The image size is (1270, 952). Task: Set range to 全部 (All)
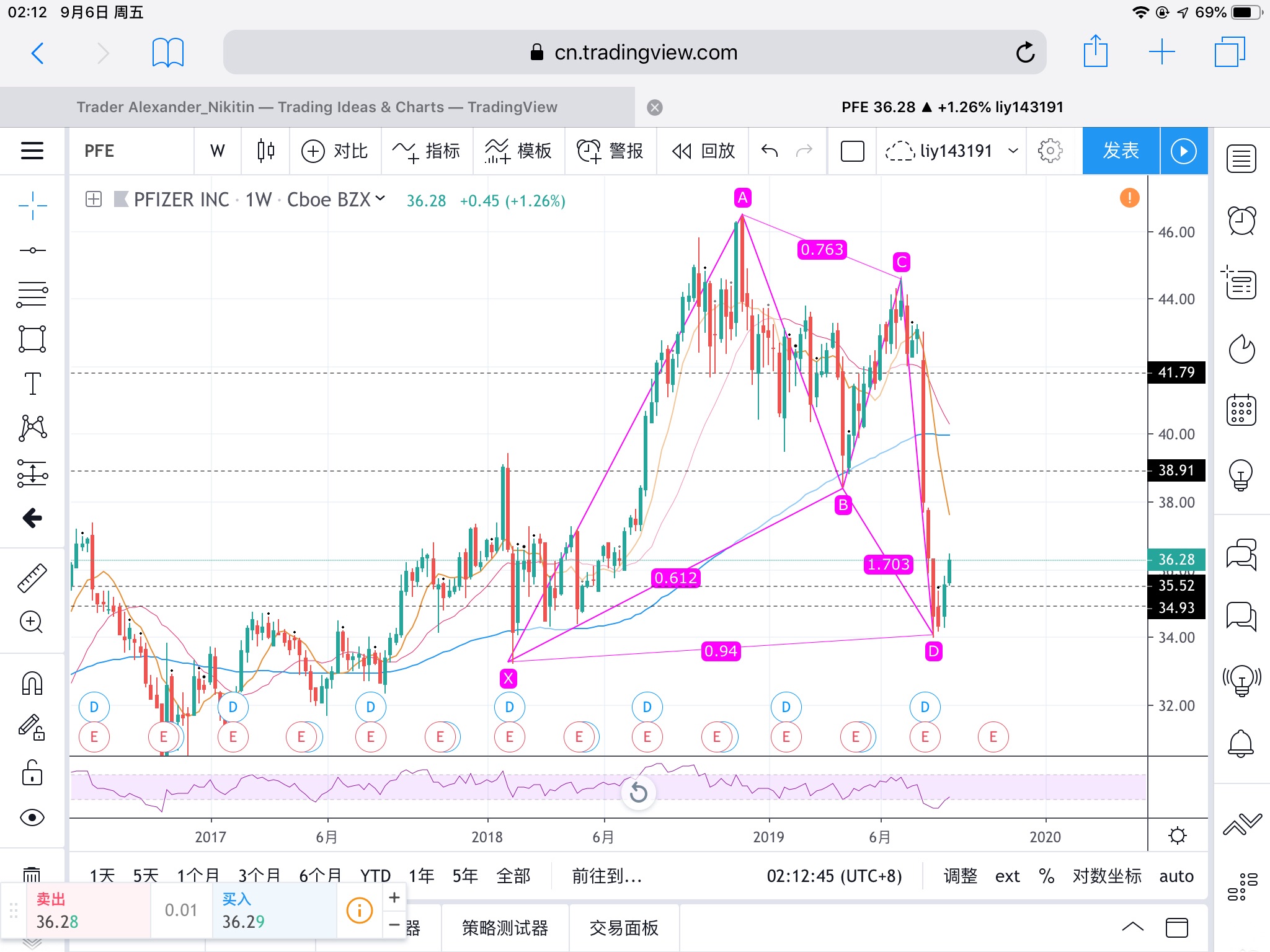(513, 876)
